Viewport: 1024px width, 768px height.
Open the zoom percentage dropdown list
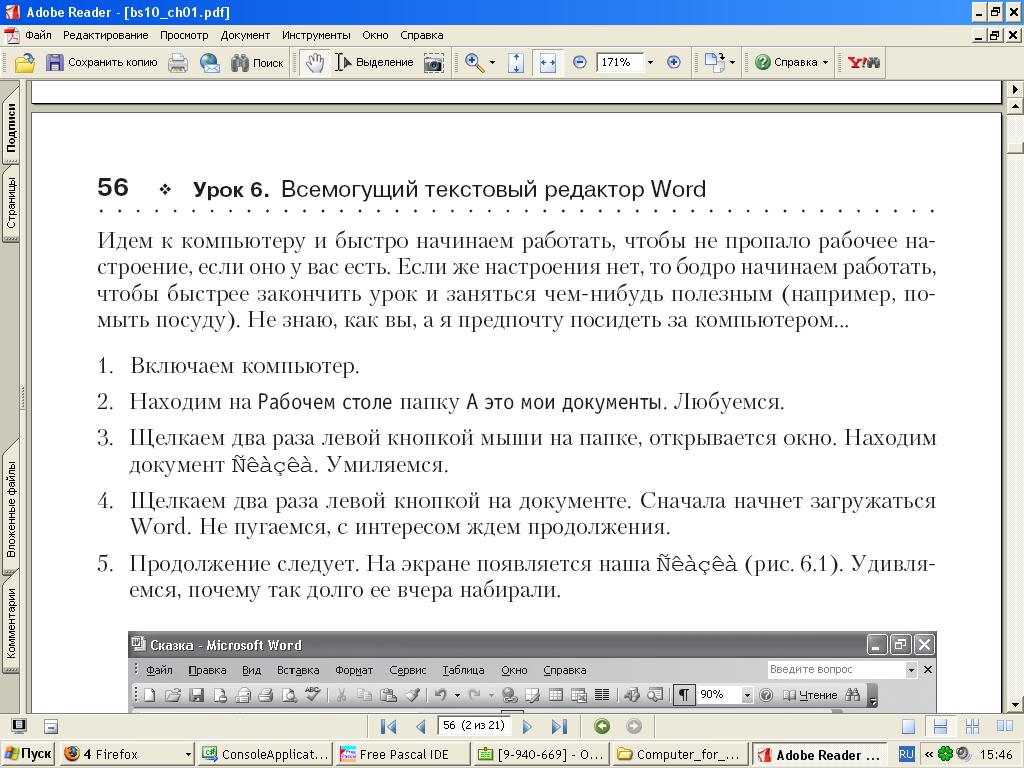[650, 63]
